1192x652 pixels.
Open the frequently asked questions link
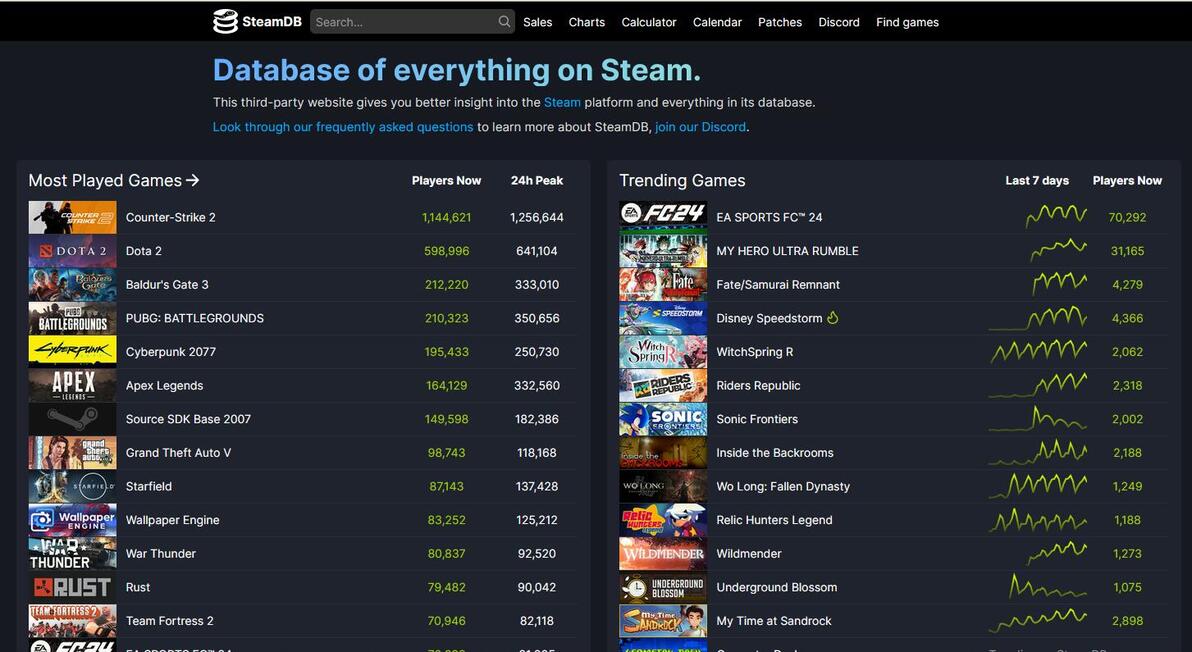click(343, 127)
